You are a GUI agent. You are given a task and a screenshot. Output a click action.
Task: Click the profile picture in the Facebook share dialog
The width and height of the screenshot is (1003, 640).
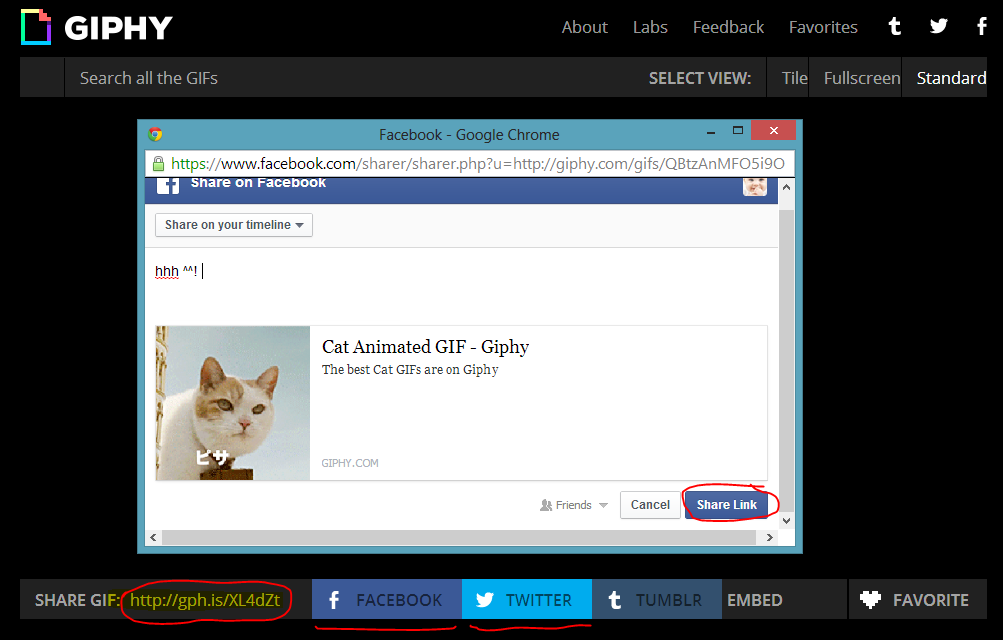[755, 187]
